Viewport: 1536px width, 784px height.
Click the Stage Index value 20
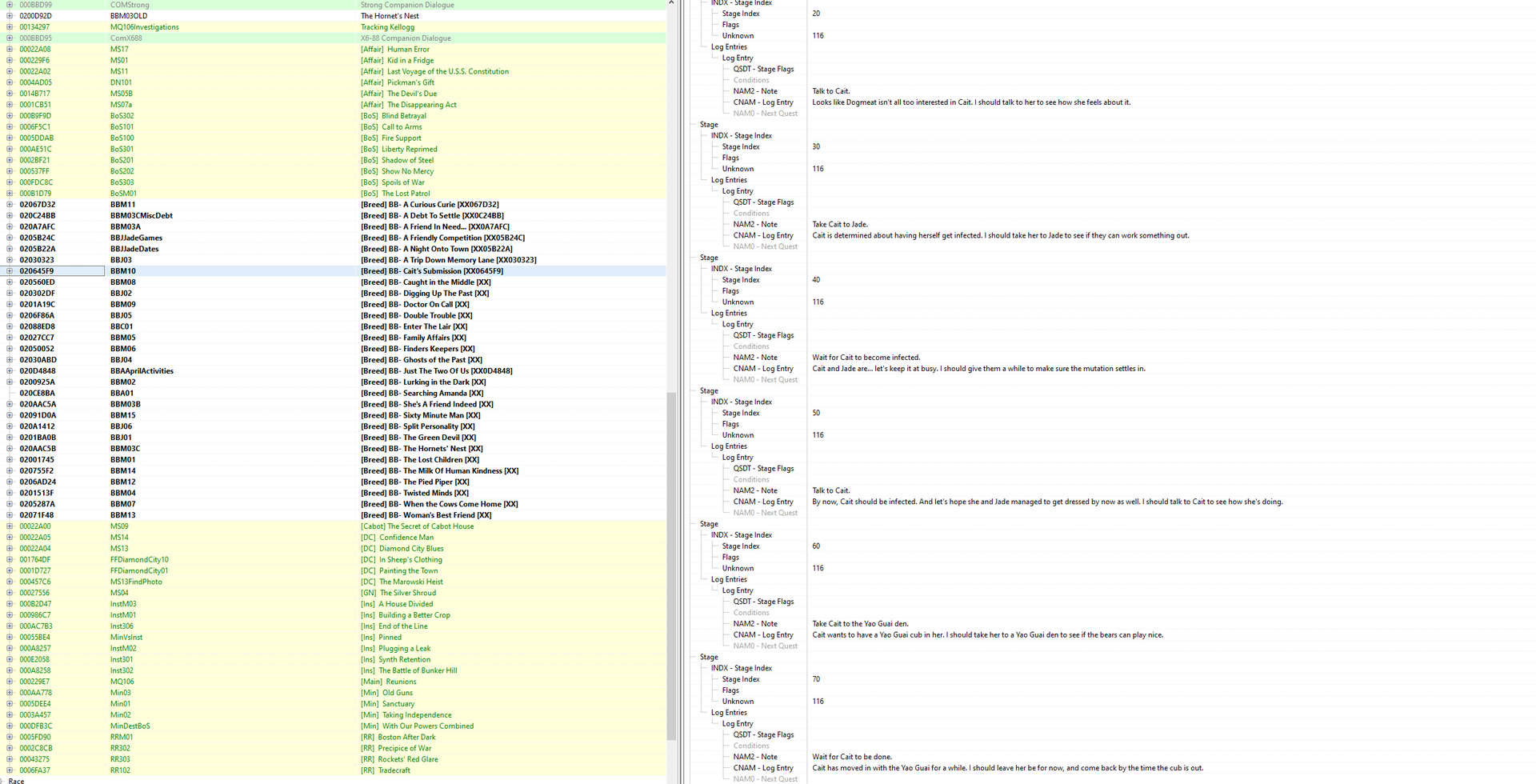click(816, 14)
